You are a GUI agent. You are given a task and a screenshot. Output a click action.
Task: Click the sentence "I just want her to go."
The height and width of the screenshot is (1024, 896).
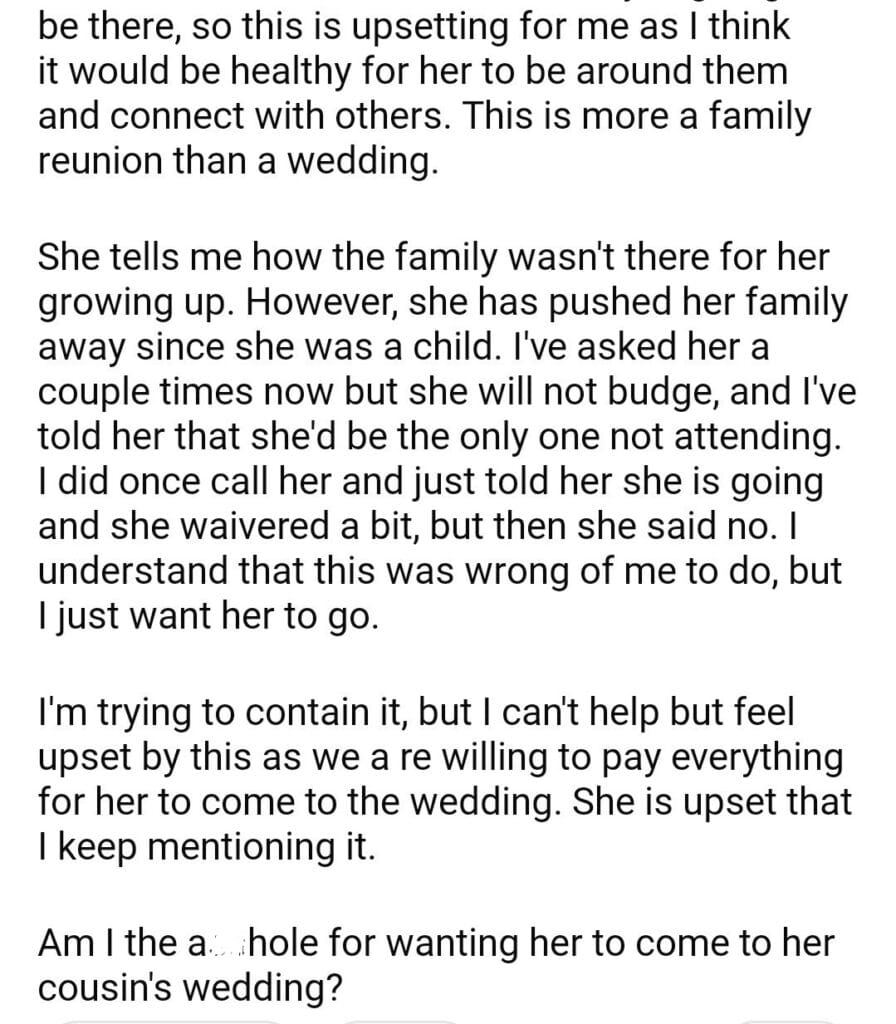[x=208, y=611]
